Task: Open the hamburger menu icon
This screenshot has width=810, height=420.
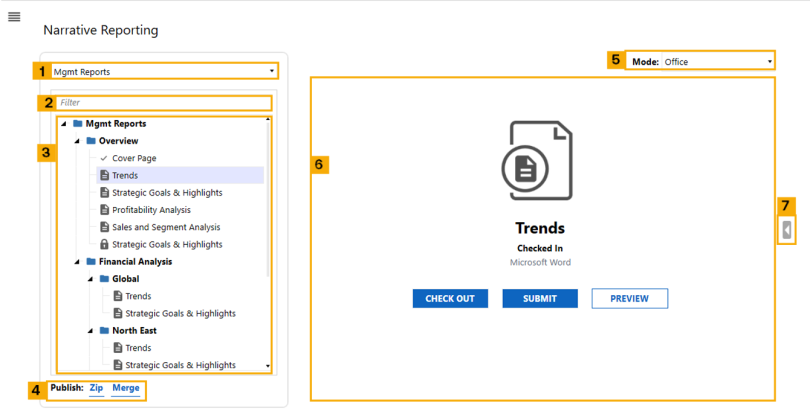Action: tap(14, 17)
